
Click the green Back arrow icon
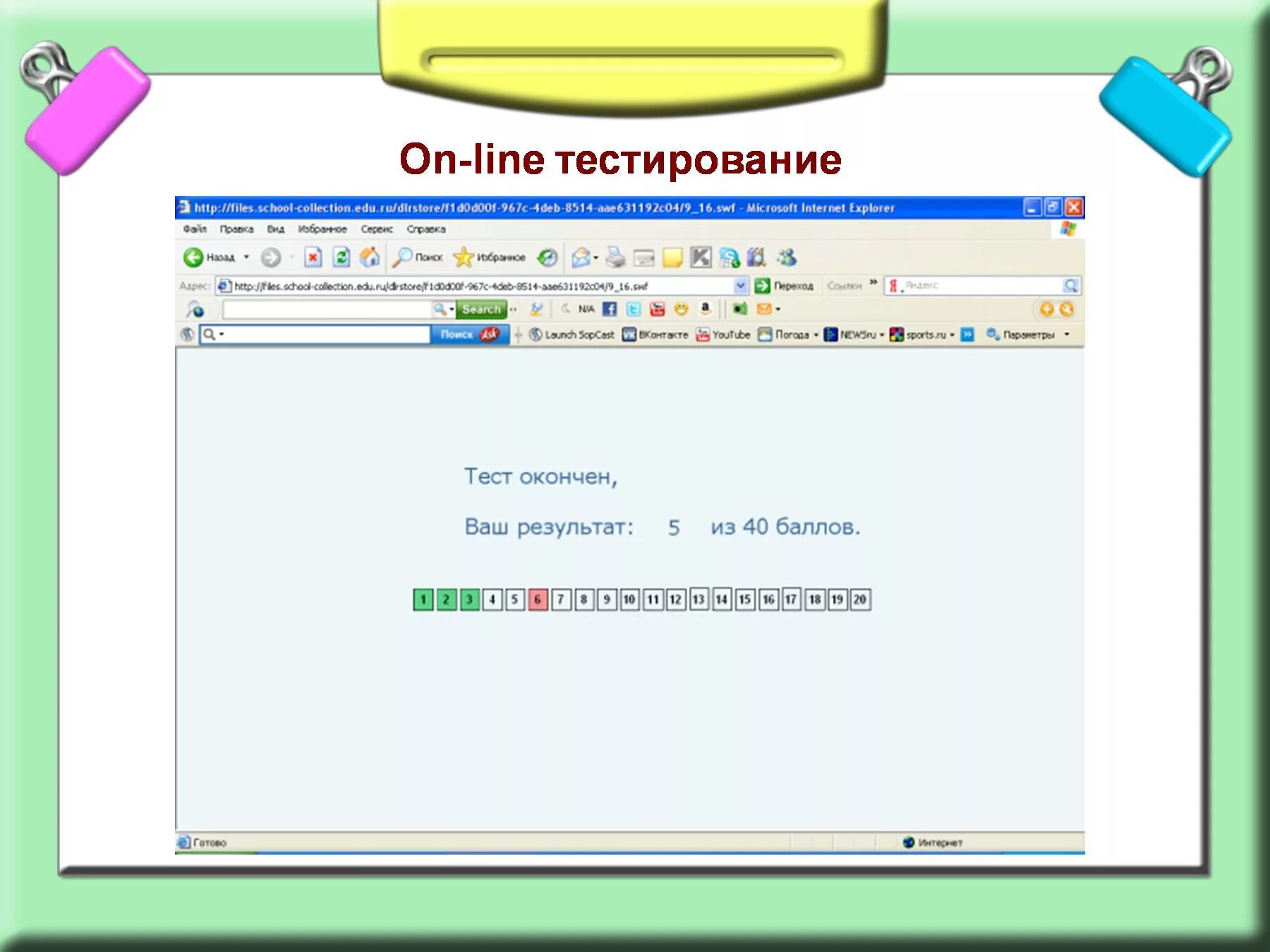[x=193, y=257]
